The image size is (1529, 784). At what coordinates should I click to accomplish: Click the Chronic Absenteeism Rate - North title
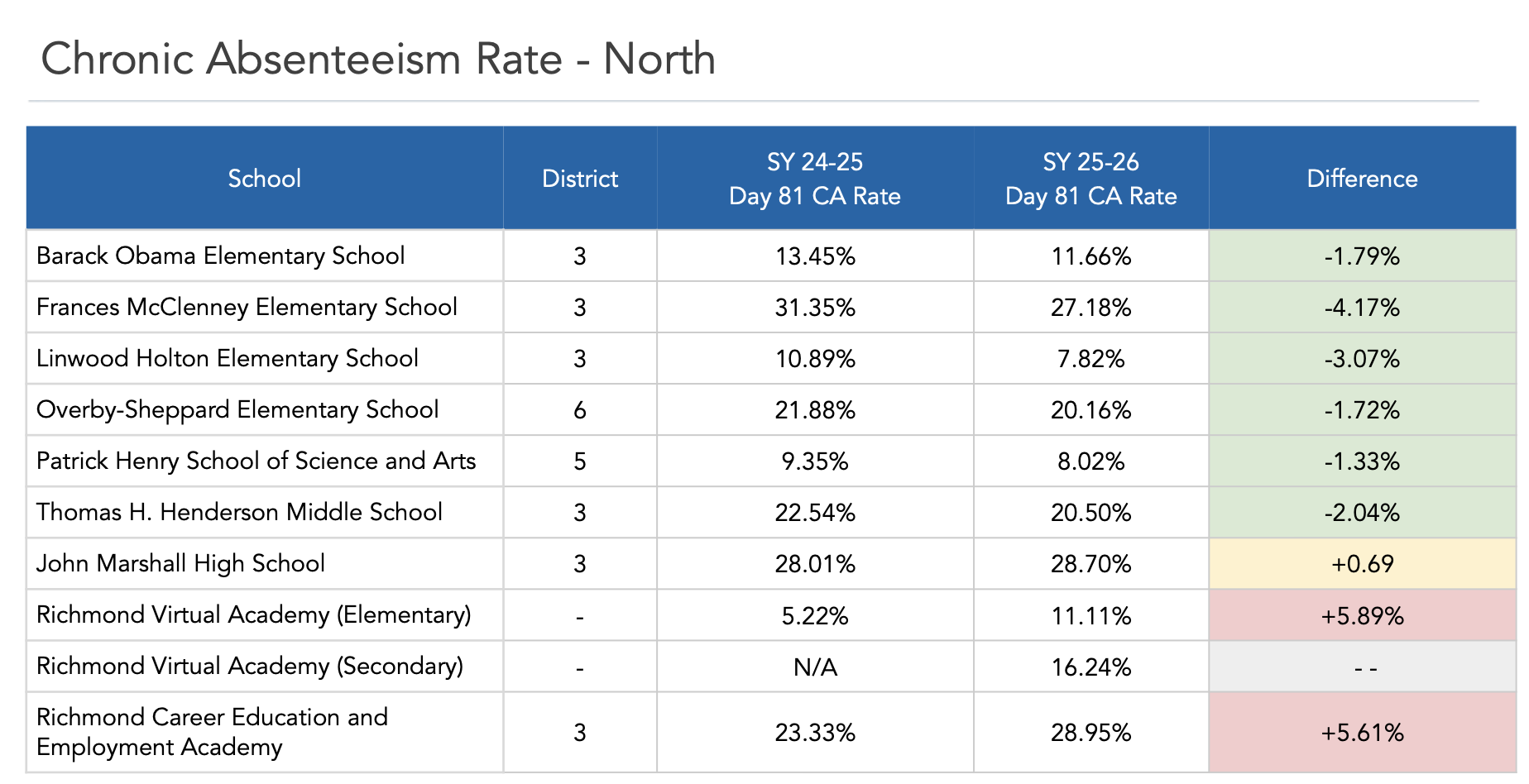click(x=378, y=59)
